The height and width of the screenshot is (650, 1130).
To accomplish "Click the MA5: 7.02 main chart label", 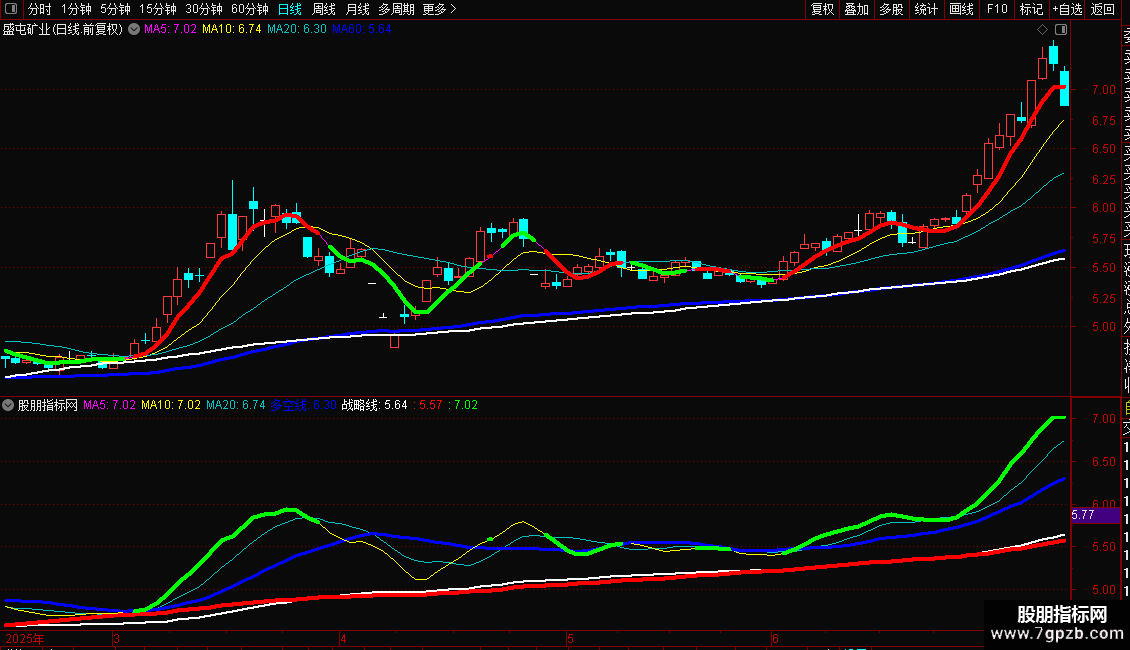I will pos(170,30).
